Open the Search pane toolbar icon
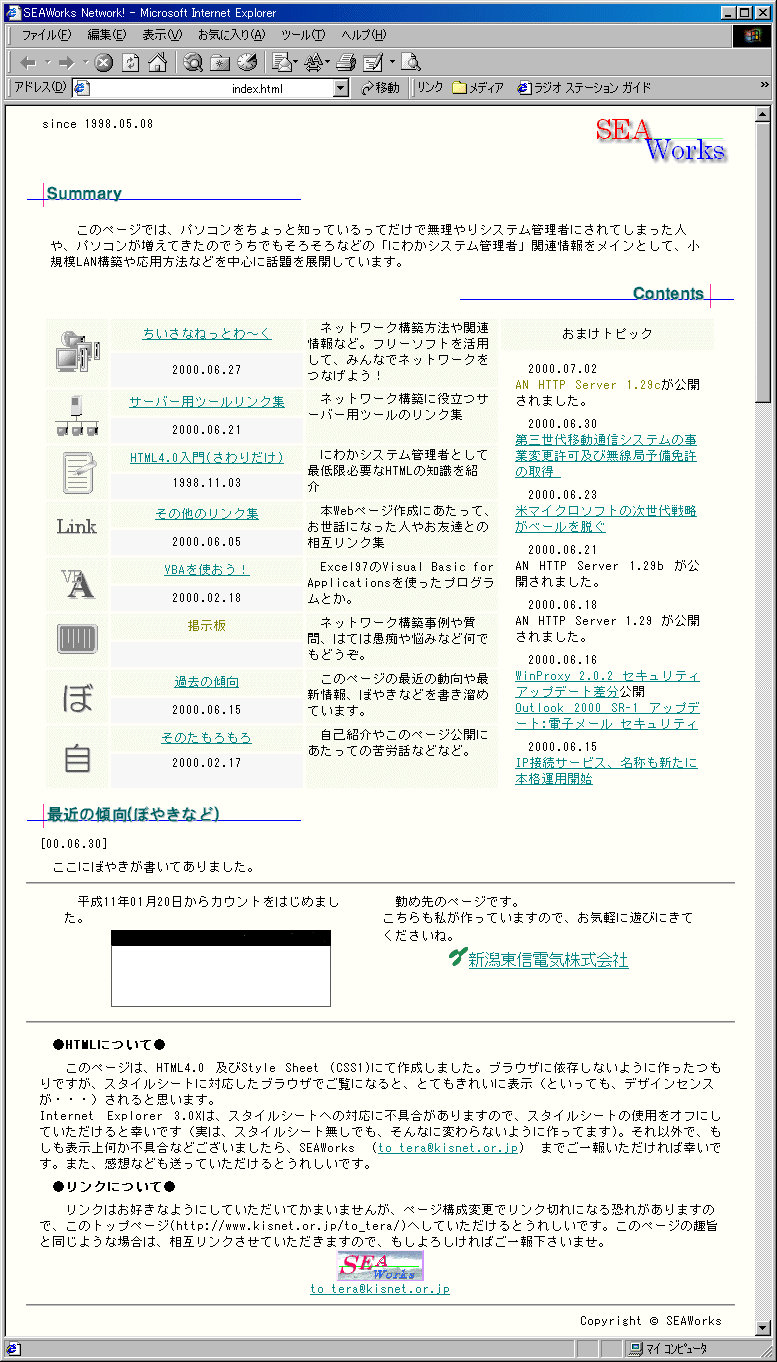777x1362 pixels. [x=193, y=63]
